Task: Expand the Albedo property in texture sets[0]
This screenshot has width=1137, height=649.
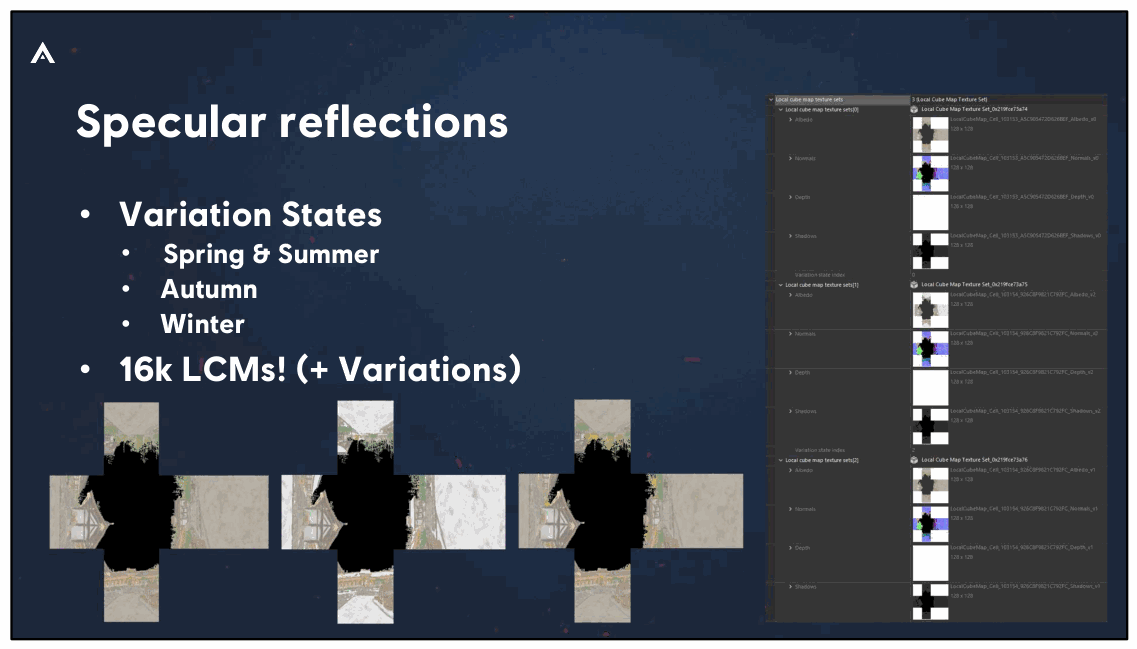Action: (x=790, y=120)
